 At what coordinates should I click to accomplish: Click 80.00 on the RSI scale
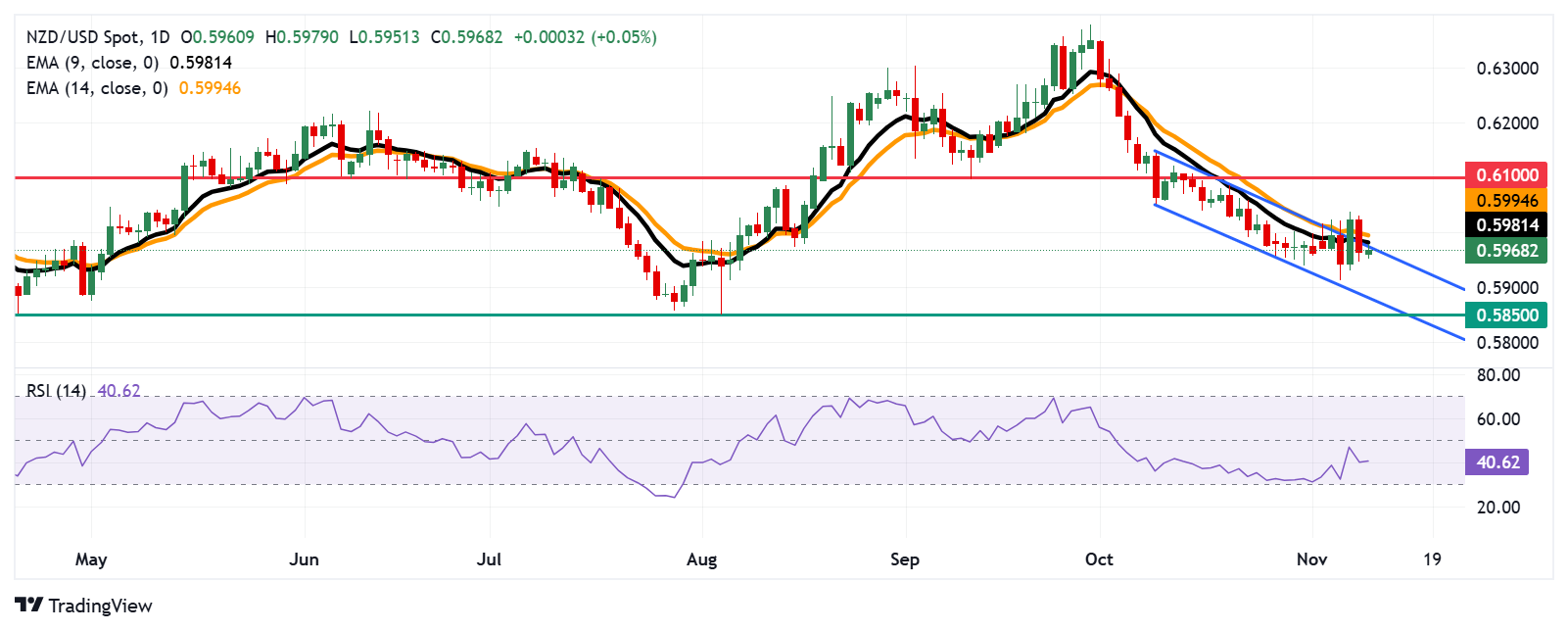(x=1497, y=375)
